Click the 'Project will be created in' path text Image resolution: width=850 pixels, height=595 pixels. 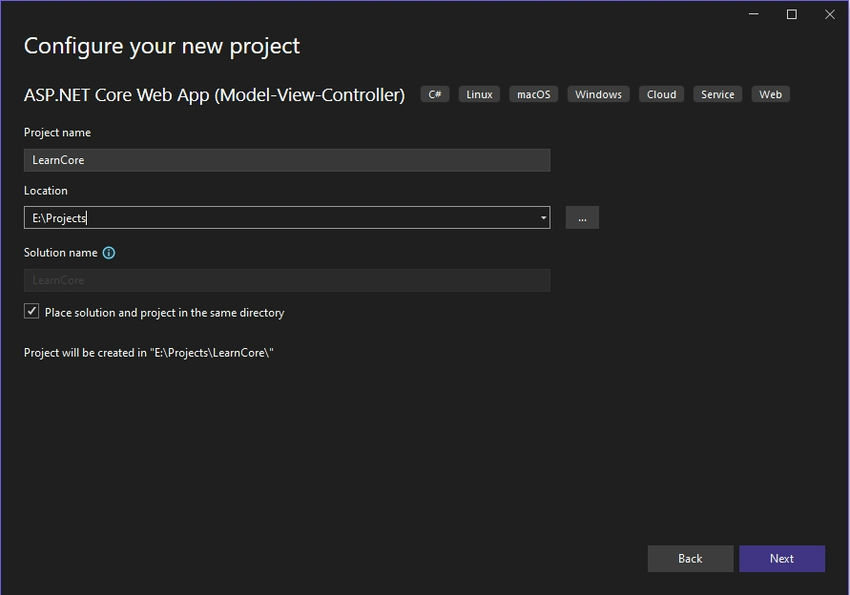[149, 353]
